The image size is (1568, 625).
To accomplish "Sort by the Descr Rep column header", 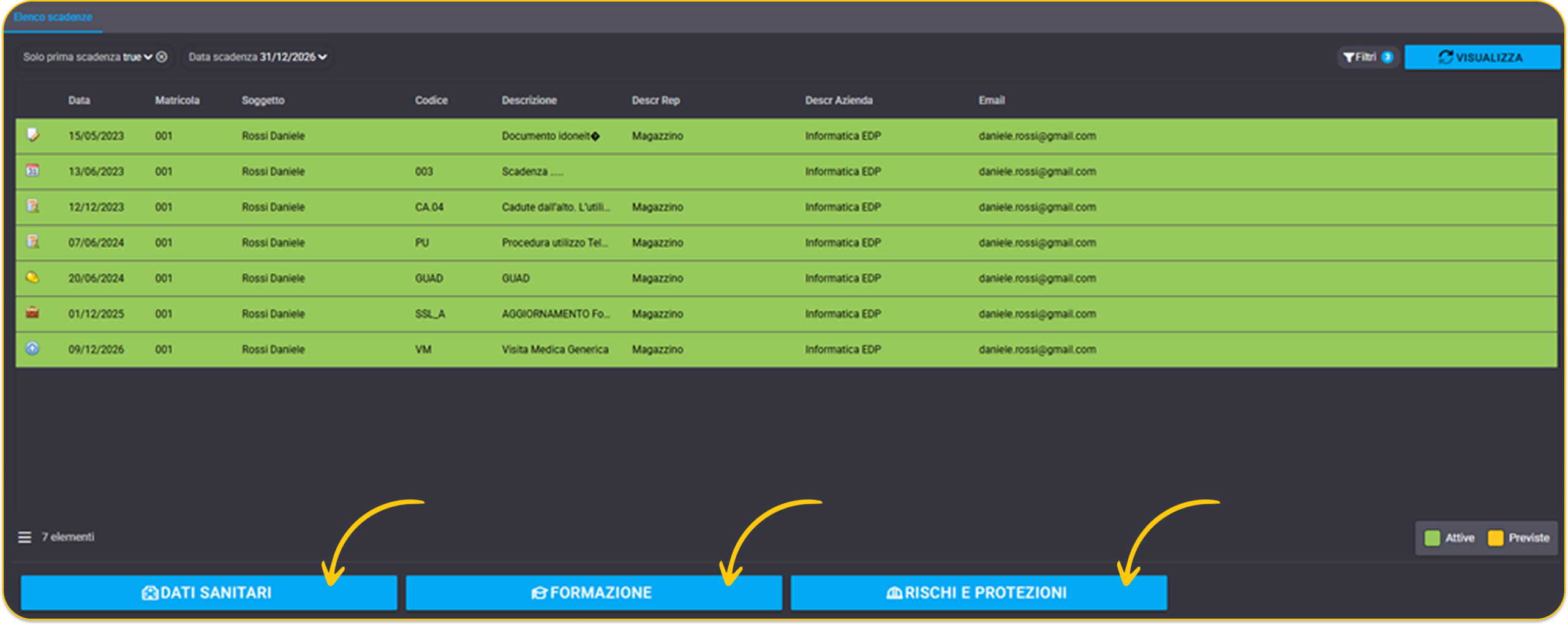I will tap(656, 100).
